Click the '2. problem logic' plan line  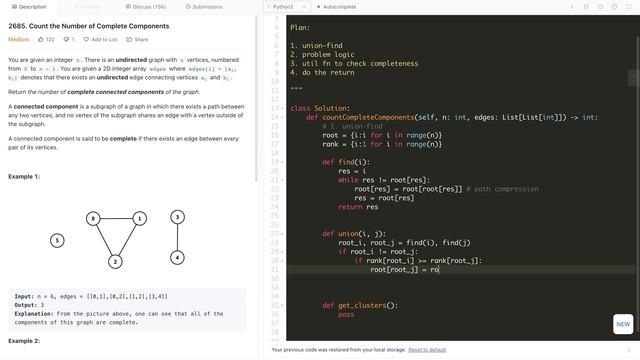(322, 55)
